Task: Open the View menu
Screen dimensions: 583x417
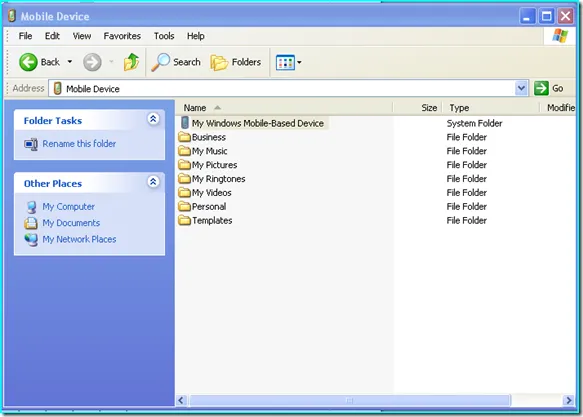Action: (82, 36)
